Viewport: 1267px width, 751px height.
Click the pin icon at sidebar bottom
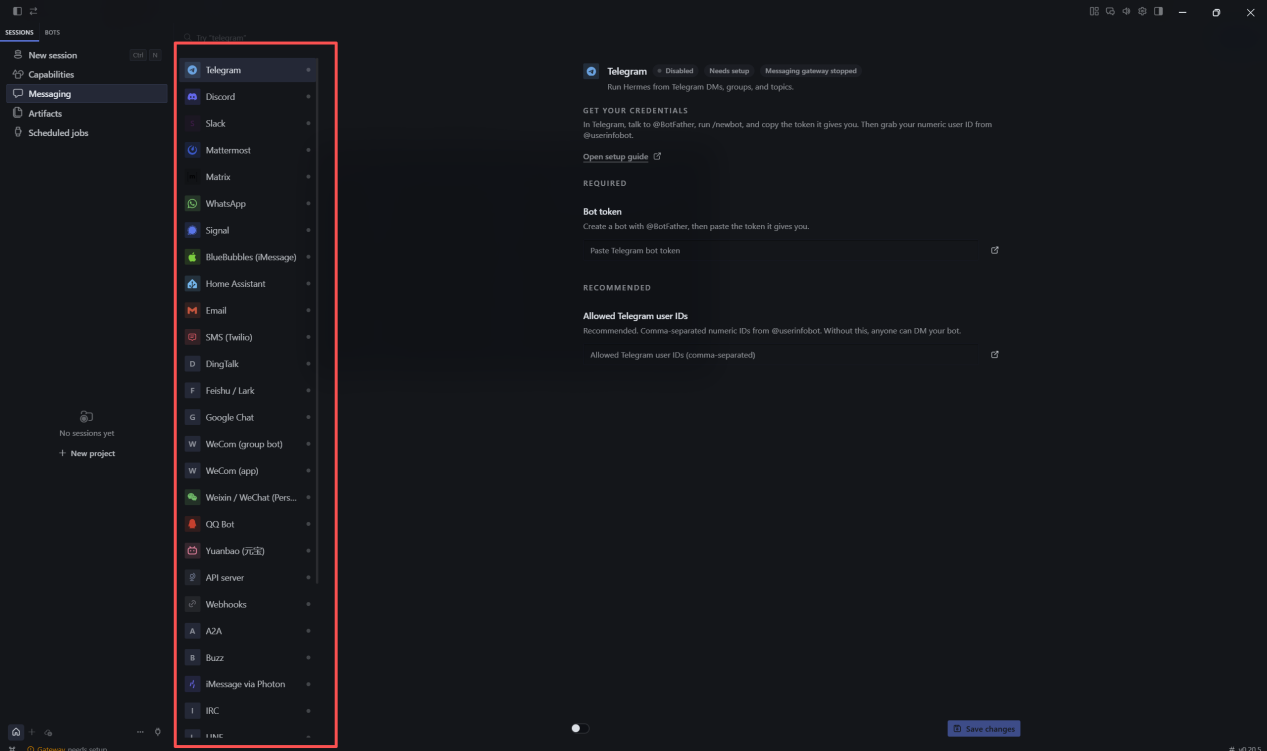158,732
